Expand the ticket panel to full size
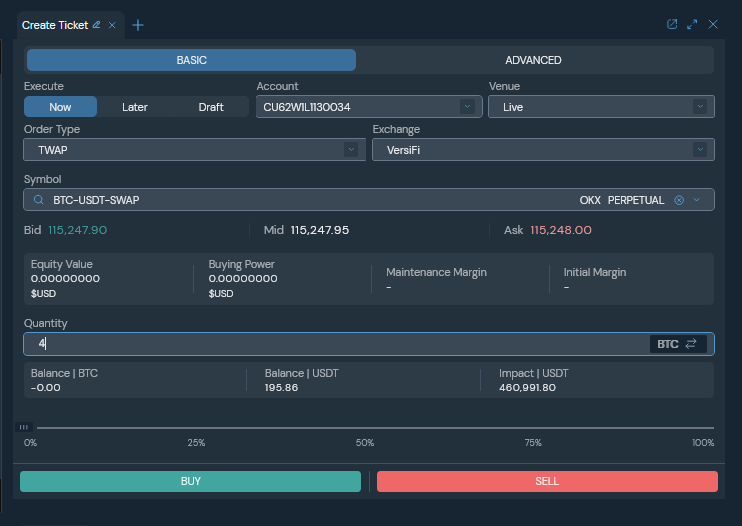Viewport: 742px width, 526px height. click(x=692, y=24)
